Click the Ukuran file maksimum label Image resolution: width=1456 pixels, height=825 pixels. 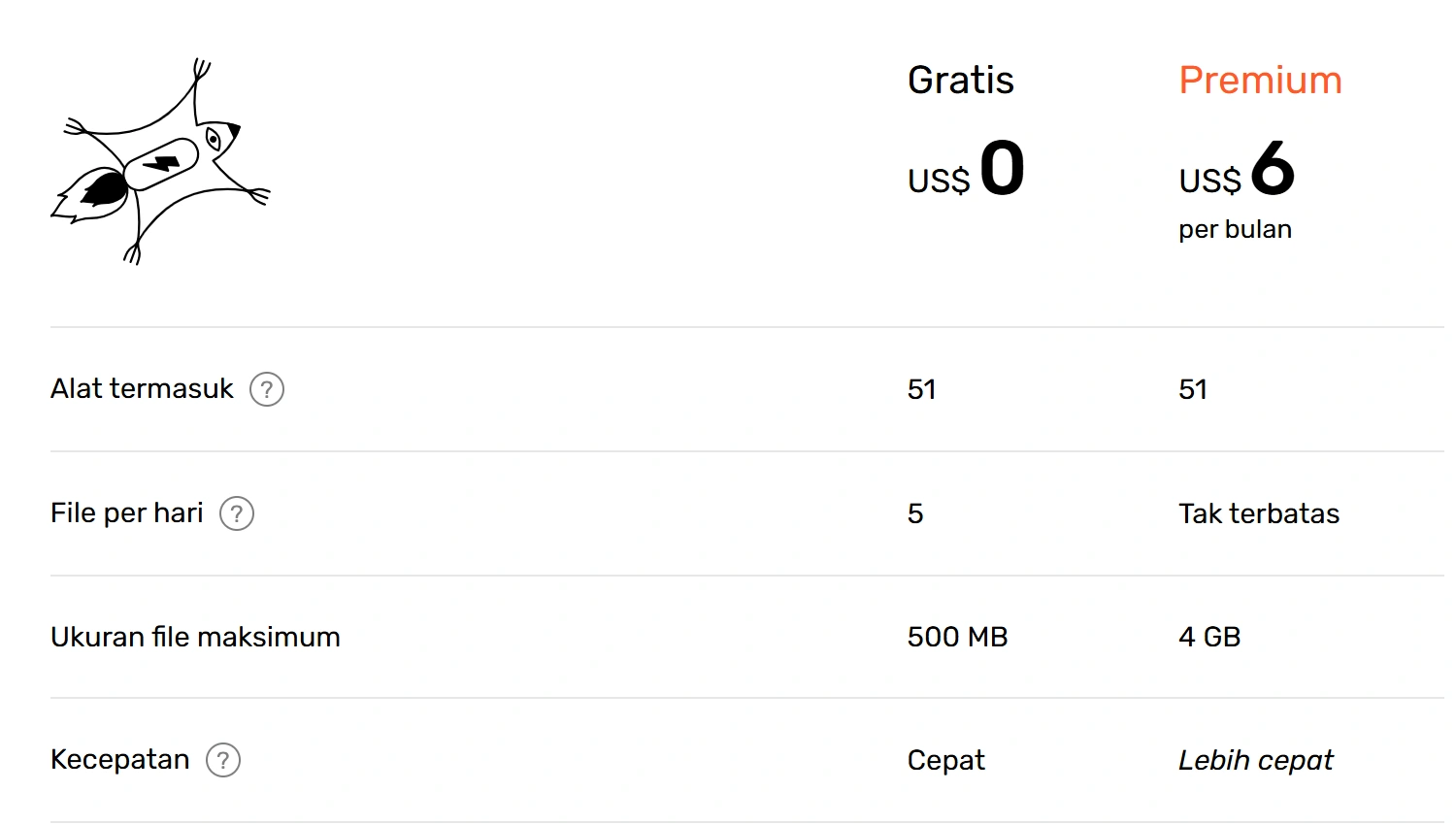tap(195, 637)
